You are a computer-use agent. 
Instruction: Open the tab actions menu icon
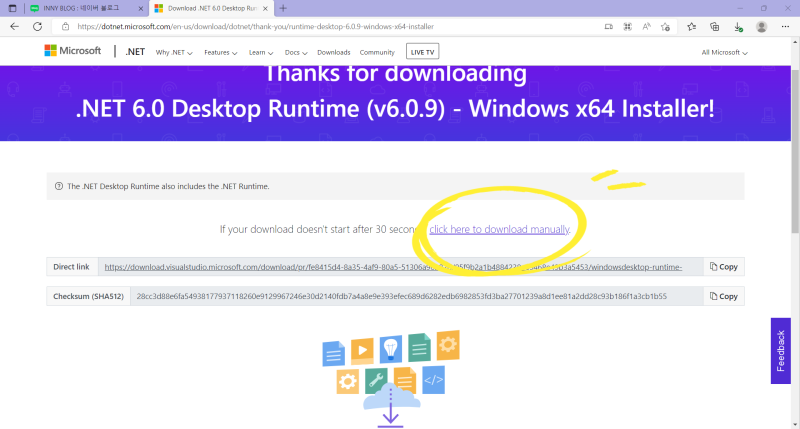(12, 8)
